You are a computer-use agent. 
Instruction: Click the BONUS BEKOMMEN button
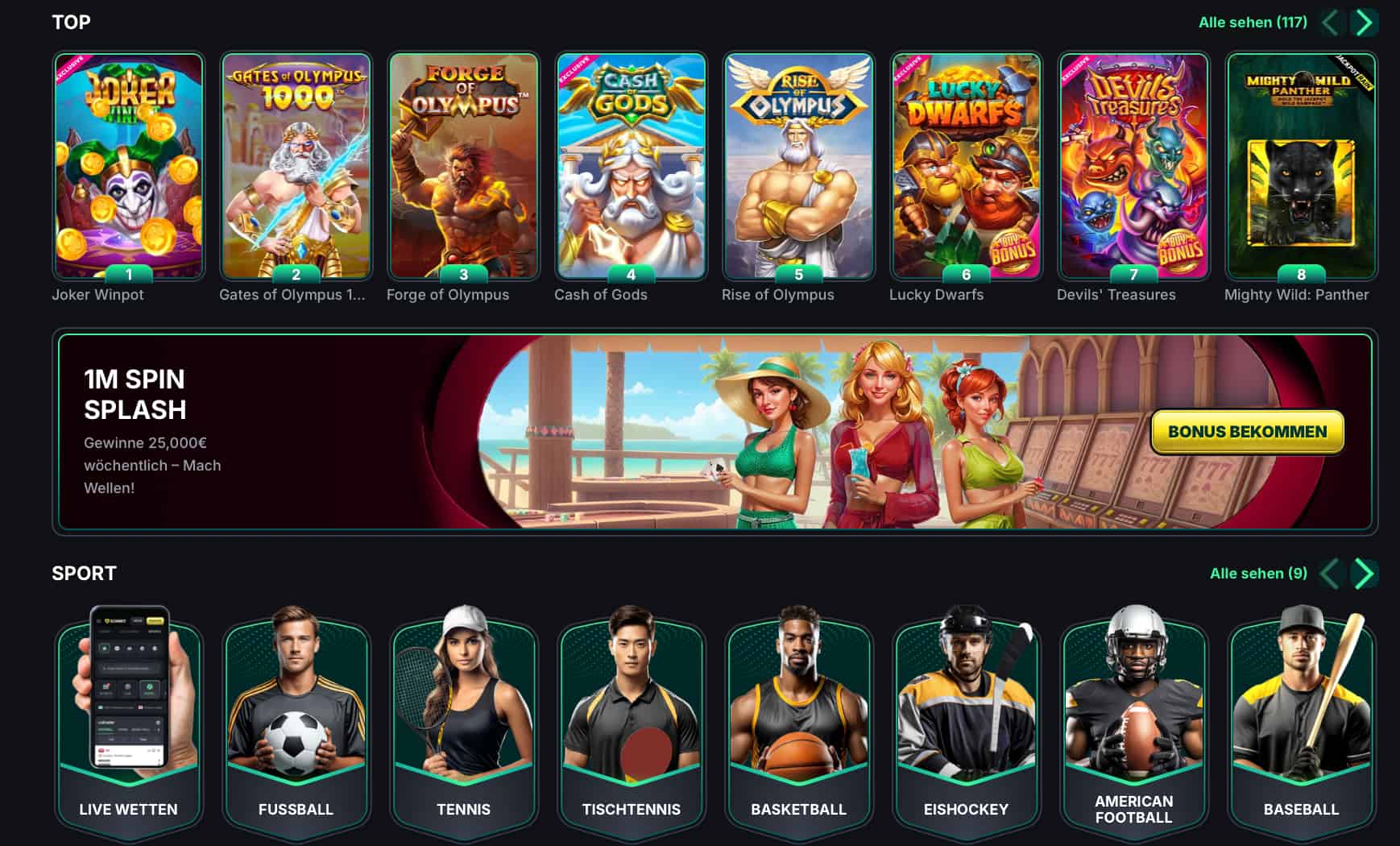pyautogui.click(x=1248, y=432)
